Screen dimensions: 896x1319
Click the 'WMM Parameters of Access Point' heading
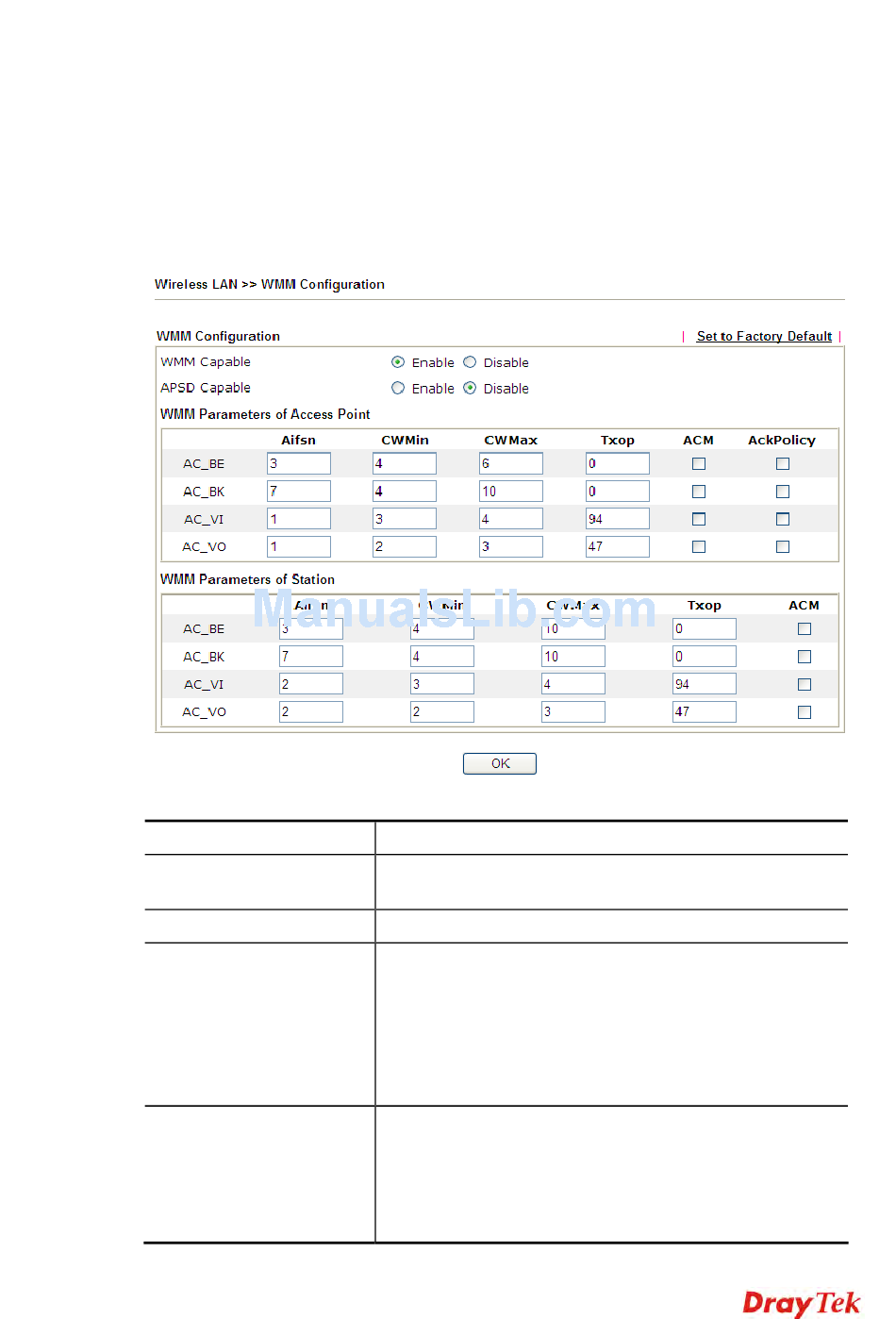point(265,414)
